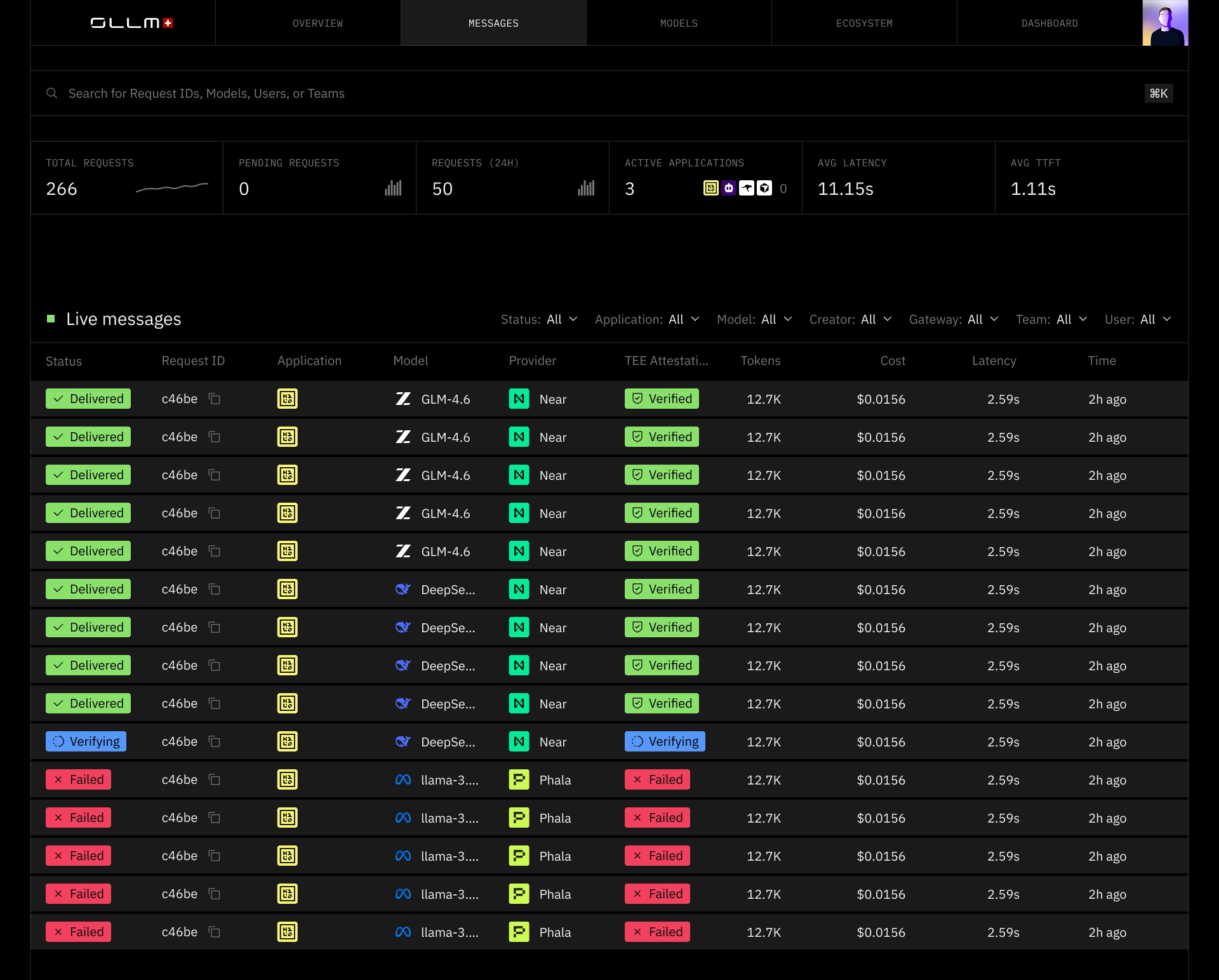Click the kangaroo application icon
Viewport: 1219px width, 980px height.
click(747, 188)
